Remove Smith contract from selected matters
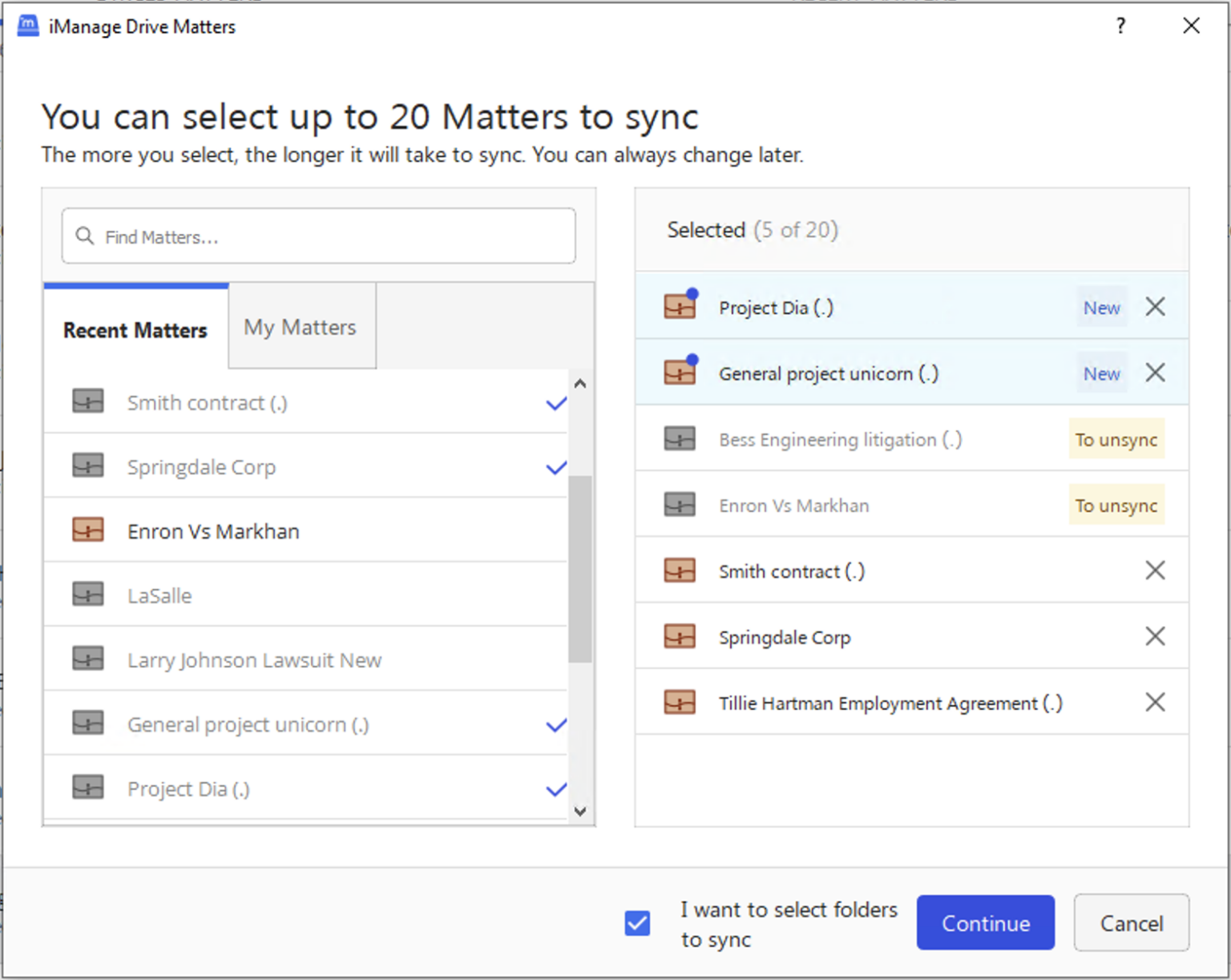Viewport: 1231px width, 980px height. 1154,571
